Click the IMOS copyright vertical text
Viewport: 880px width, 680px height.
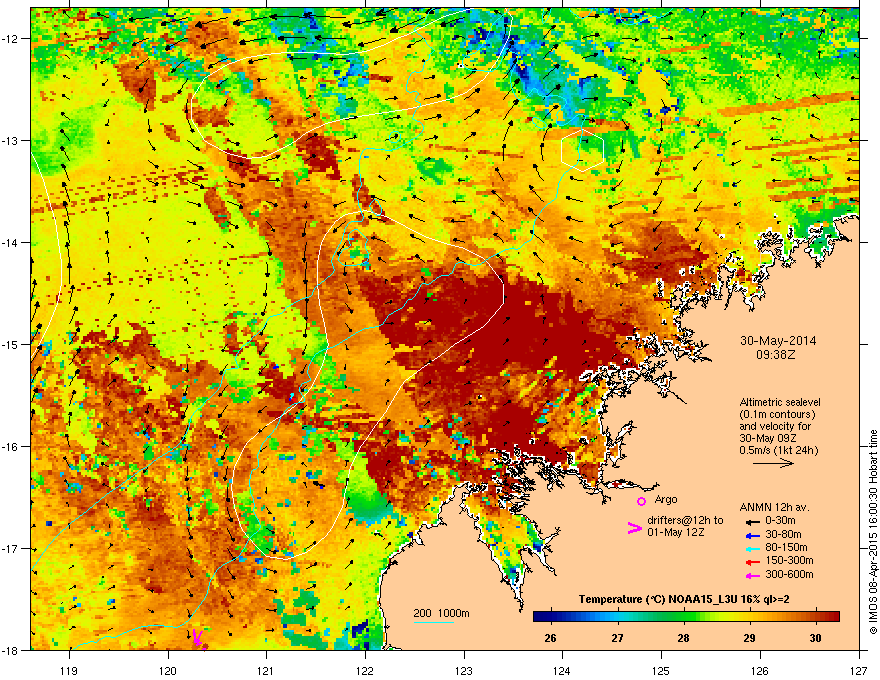point(873,532)
